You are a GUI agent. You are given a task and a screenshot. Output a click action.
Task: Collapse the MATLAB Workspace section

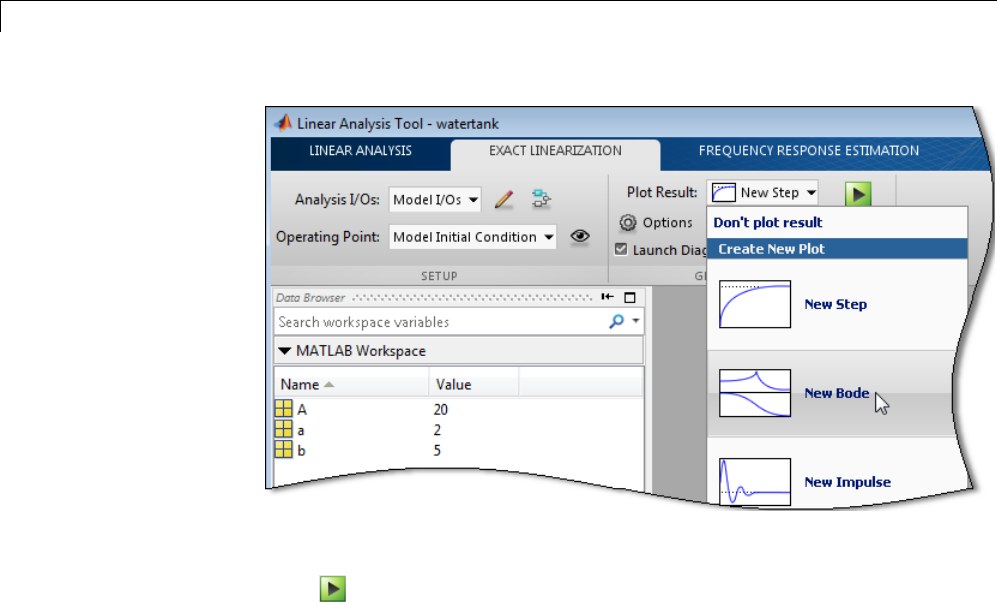(284, 351)
